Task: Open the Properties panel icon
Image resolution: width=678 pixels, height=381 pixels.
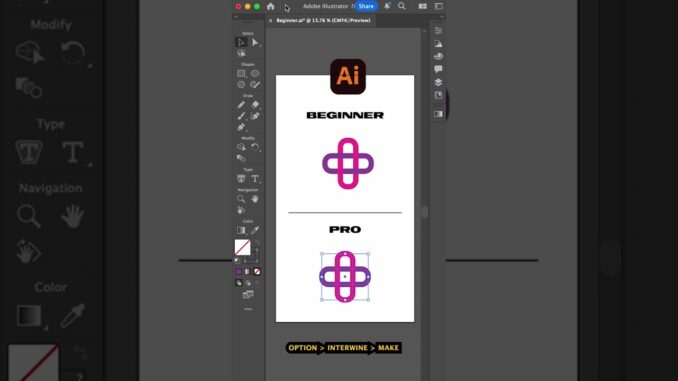Action: tap(438, 31)
